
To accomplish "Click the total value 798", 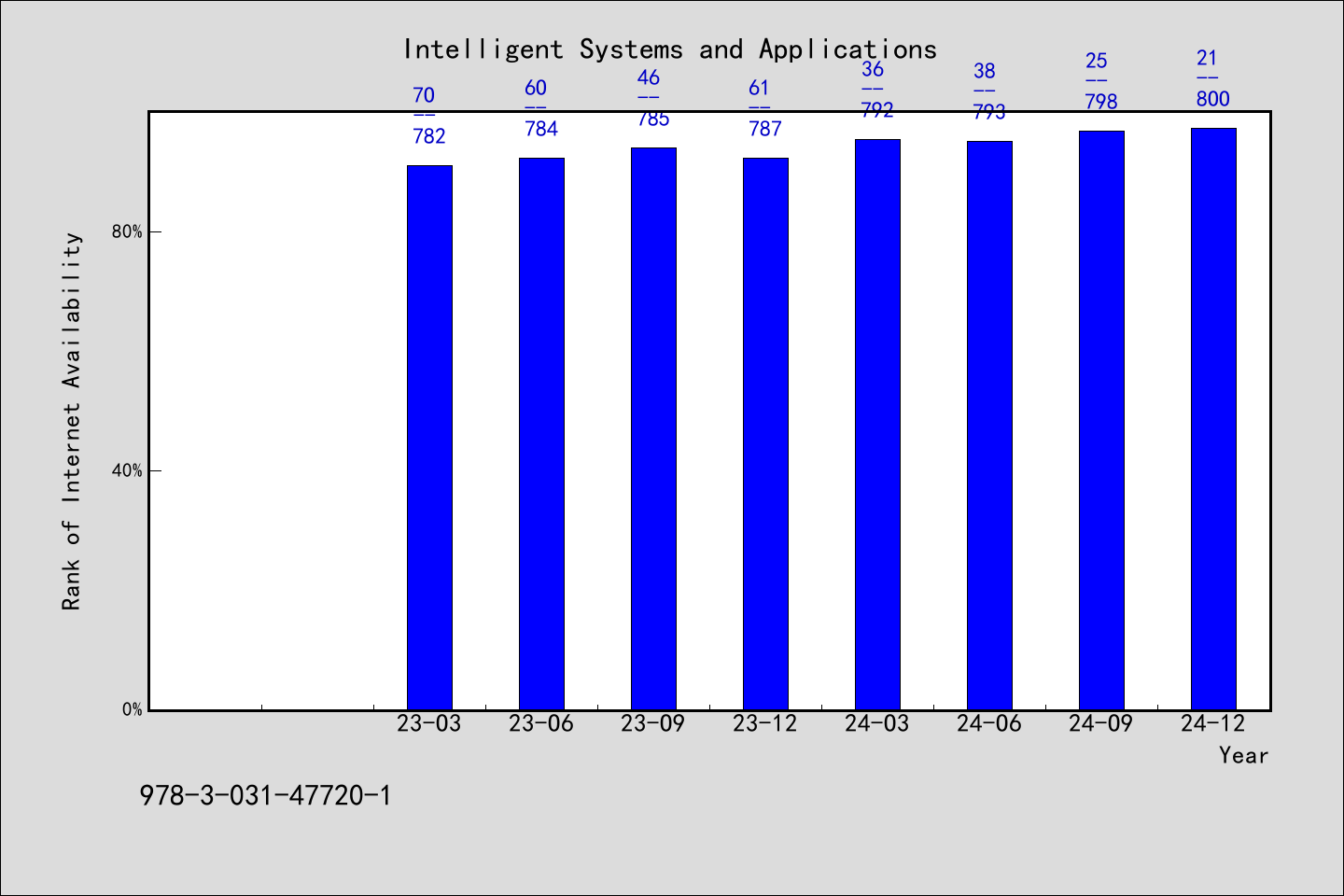I will (x=1101, y=102).
